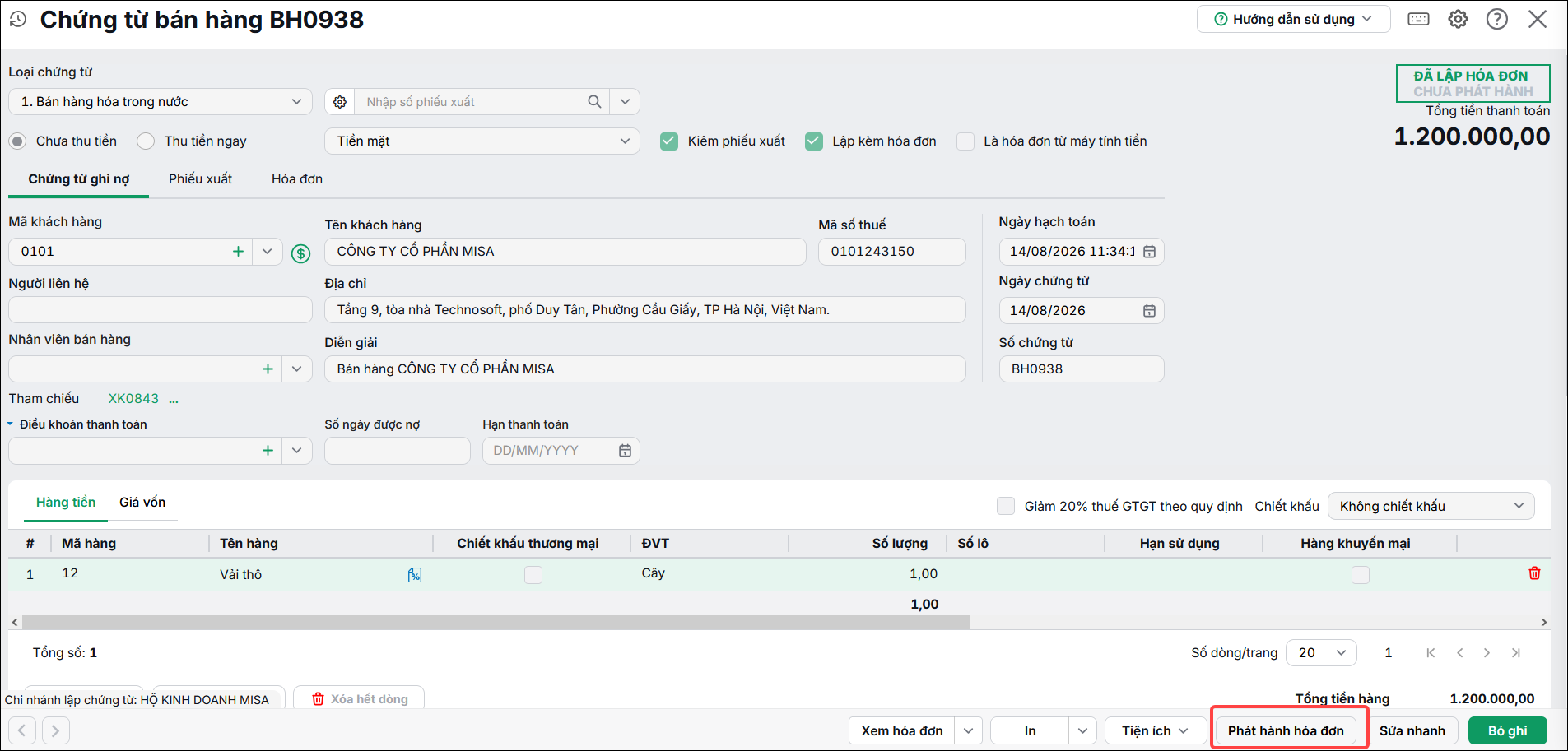Click the search magnifier in phiếu xuất field
Image resolution: width=1568 pixels, height=751 pixels.
594,102
